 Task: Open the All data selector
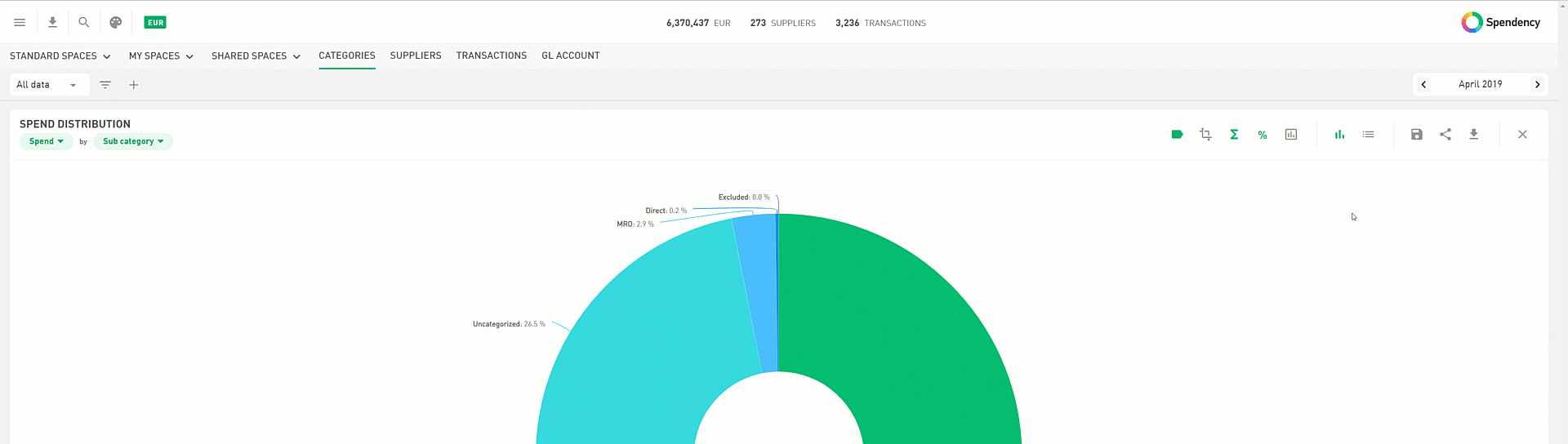pyautogui.click(x=47, y=85)
